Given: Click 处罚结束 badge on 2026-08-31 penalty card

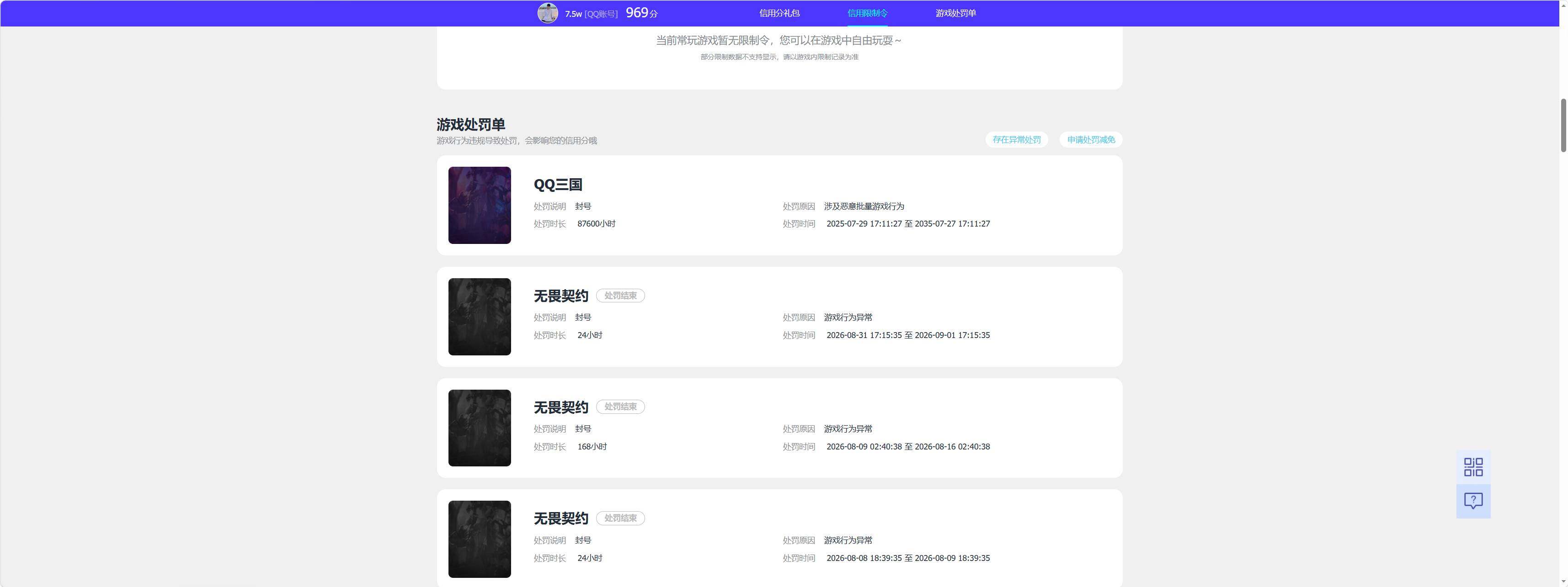Looking at the screenshot, I should pos(620,296).
